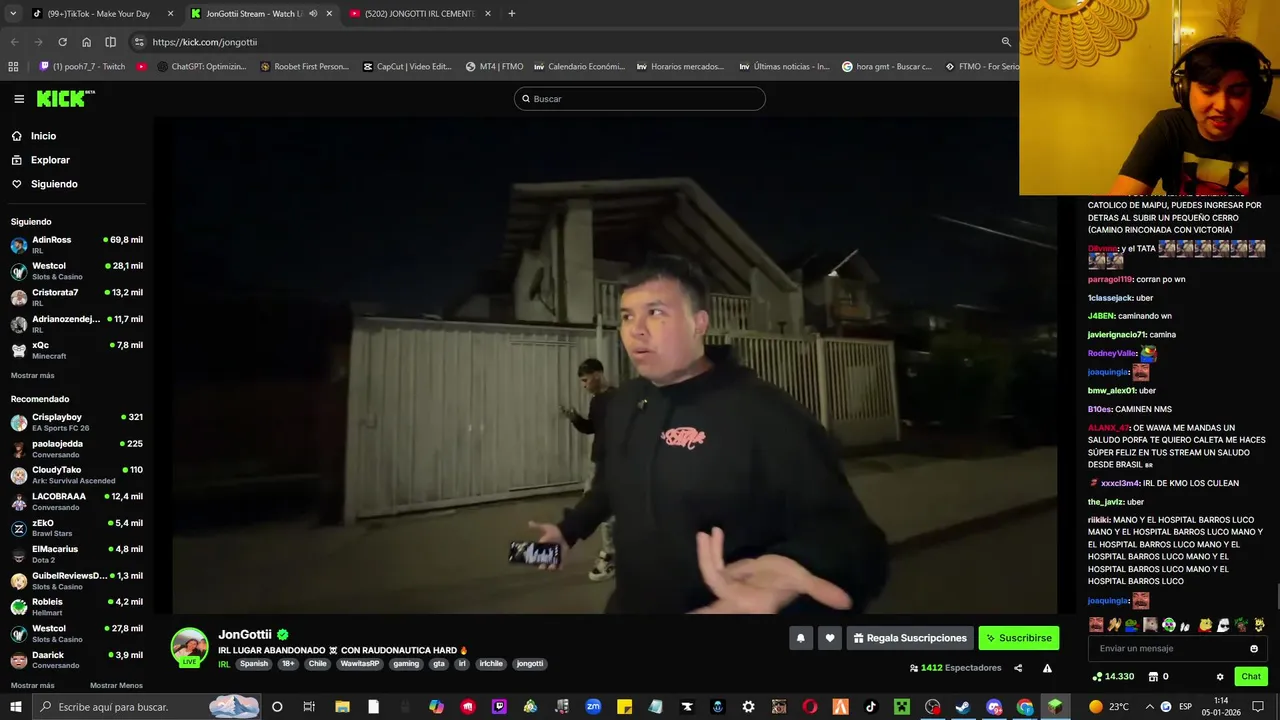The height and width of the screenshot is (720, 1280).
Task: Open Adrianozendej channel in Siguiendo
Action: pos(76,324)
